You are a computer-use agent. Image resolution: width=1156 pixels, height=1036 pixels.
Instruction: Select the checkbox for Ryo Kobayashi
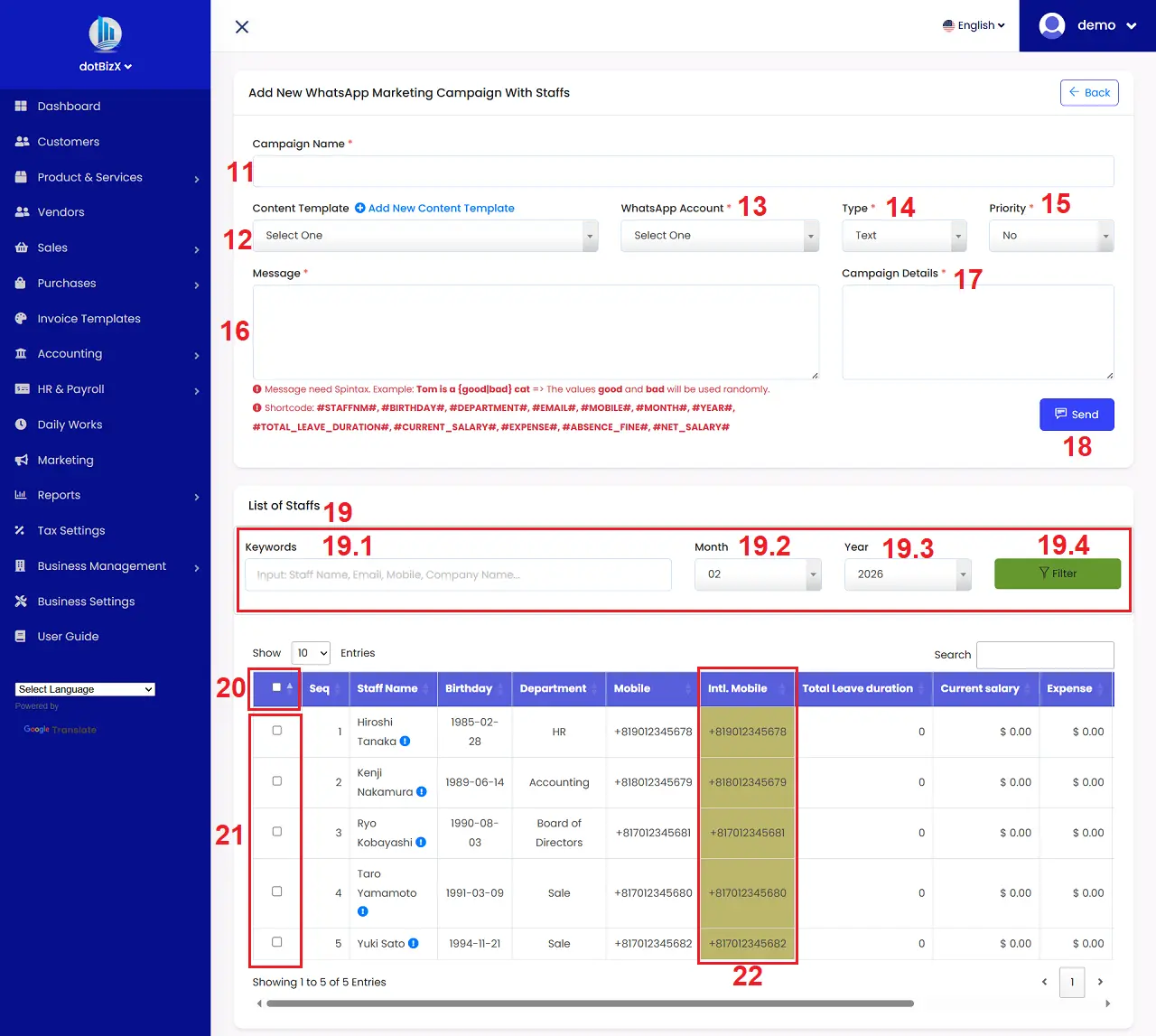pos(277,832)
